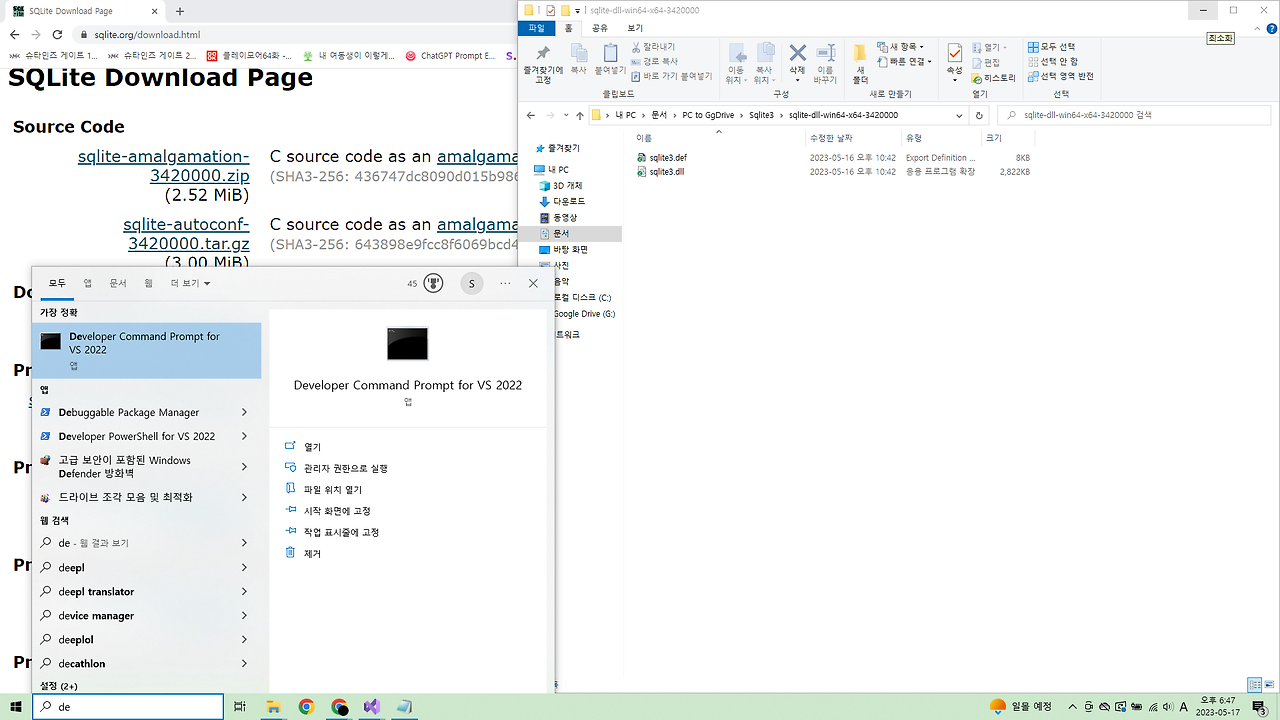Click Debuggable Package Manager app result

tap(128, 412)
